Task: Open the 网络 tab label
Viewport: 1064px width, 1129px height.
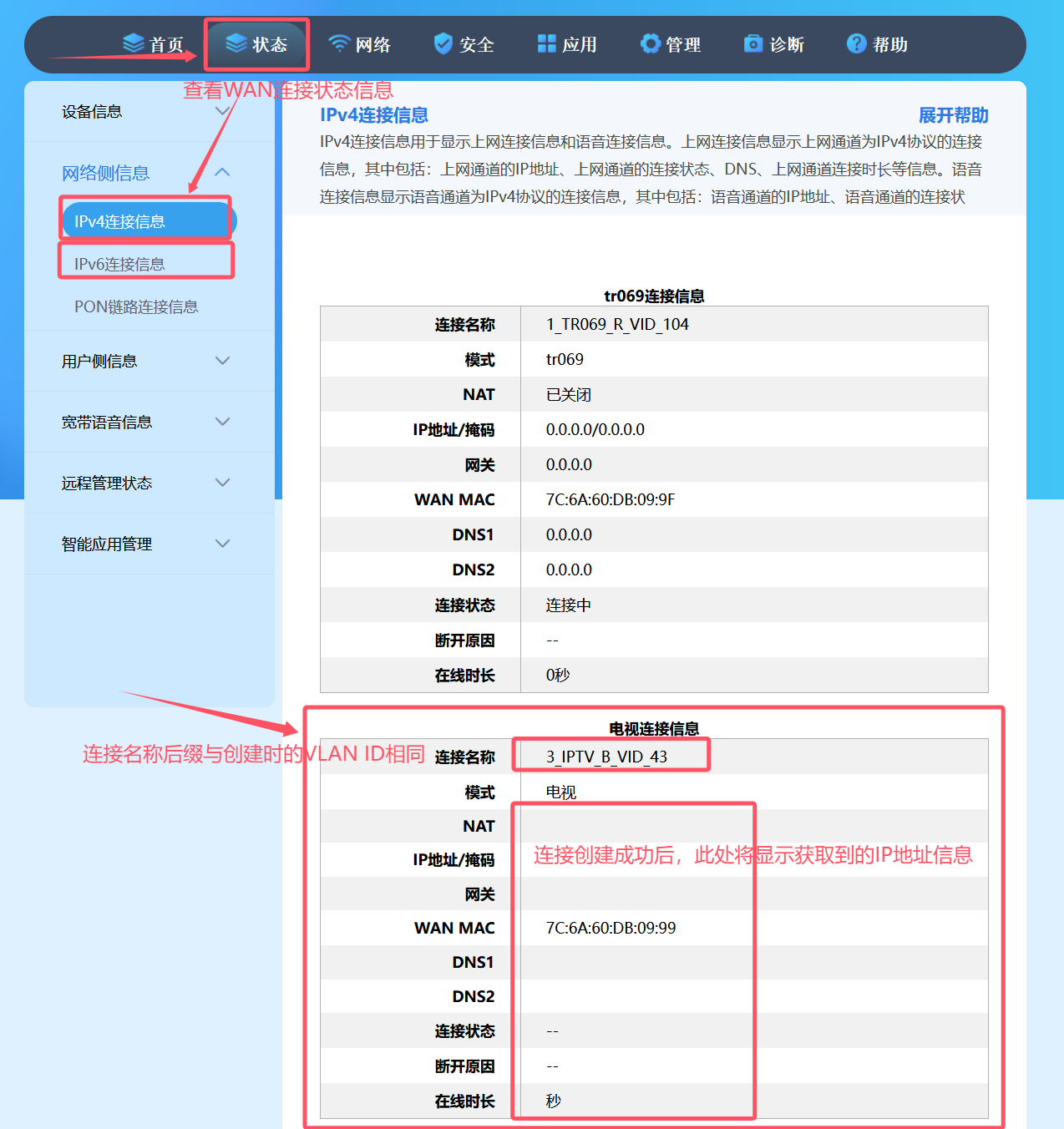Action: click(373, 44)
